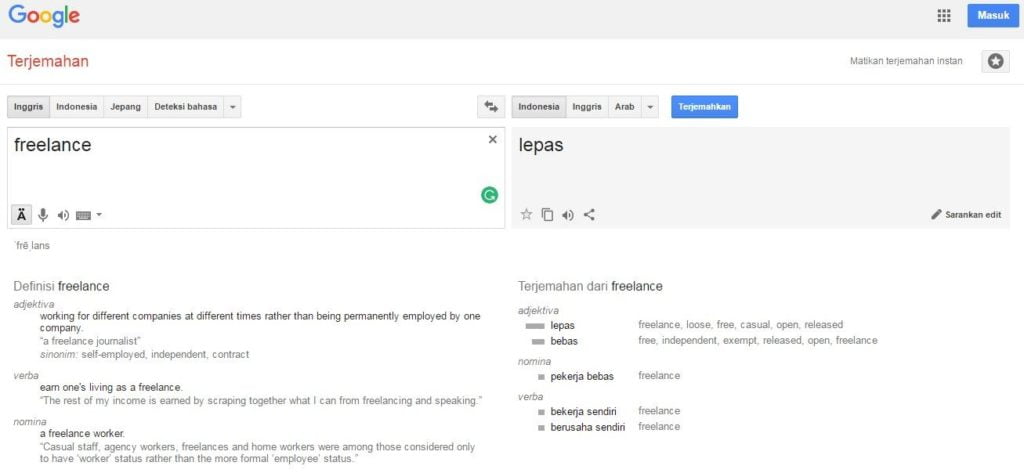Viewport: 1024px width, 473px height.
Task: Click back-translations "freelance, loose, free, casual"
Action: [741, 325]
